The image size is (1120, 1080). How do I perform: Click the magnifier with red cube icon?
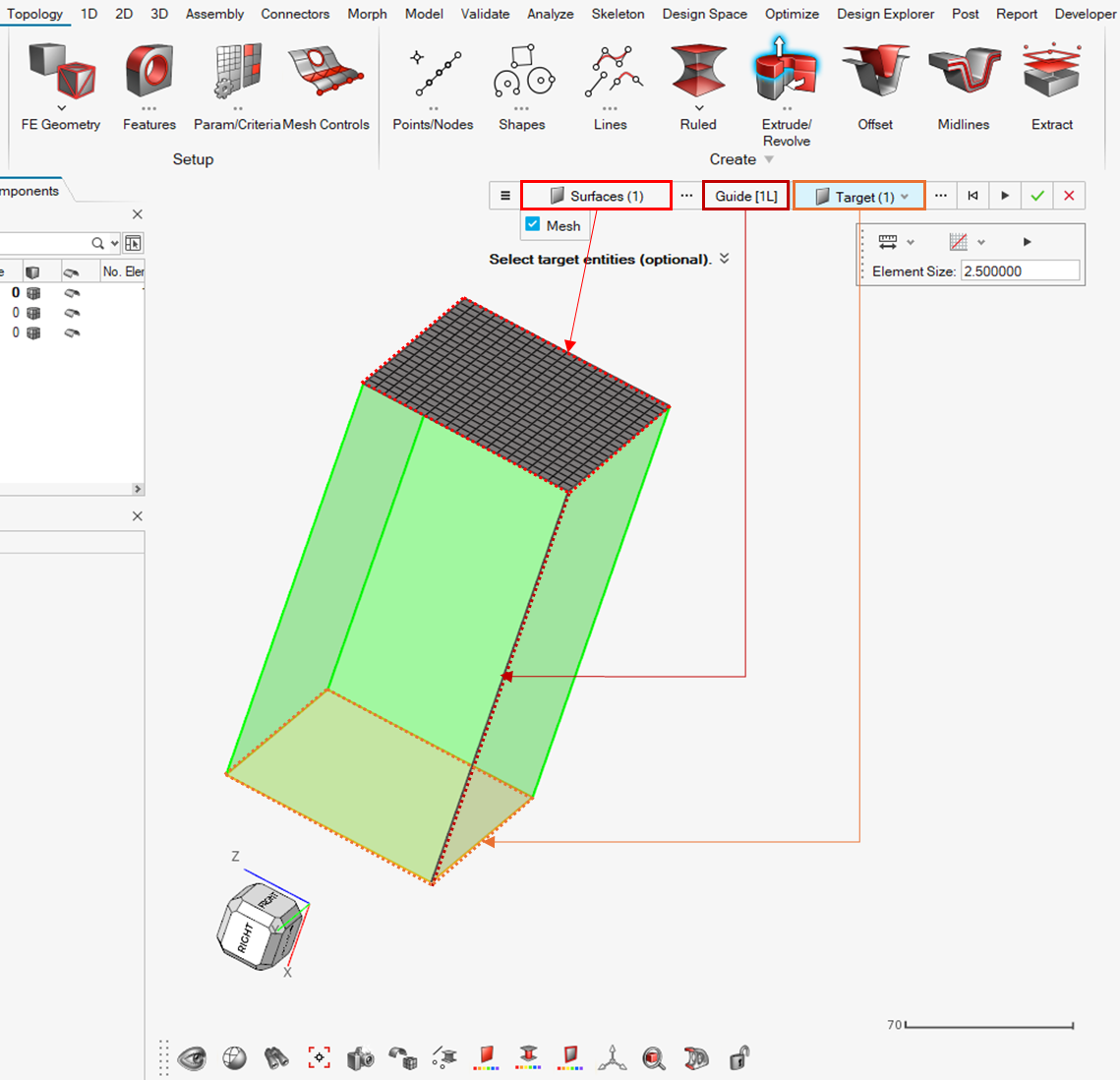[654, 1057]
